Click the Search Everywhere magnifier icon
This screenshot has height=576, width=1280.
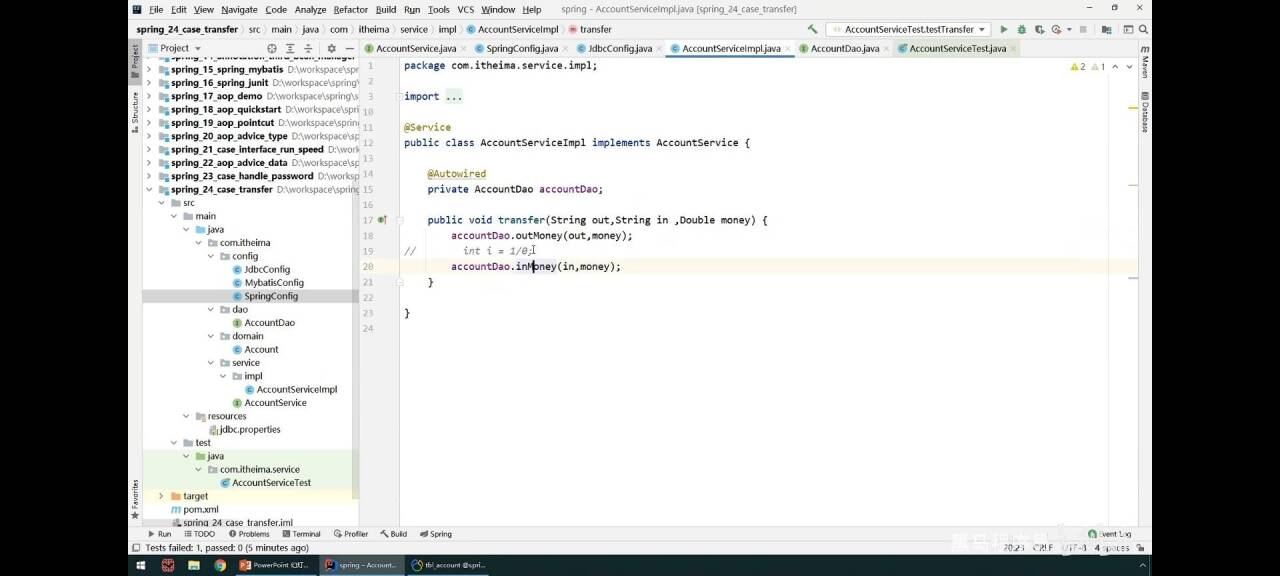[x=1141, y=30]
